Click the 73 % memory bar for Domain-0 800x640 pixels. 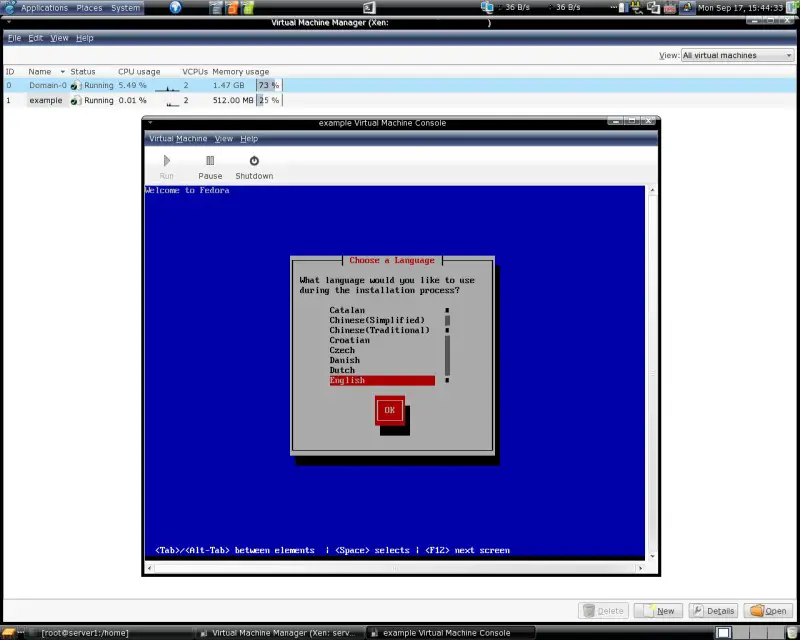click(269, 85)
